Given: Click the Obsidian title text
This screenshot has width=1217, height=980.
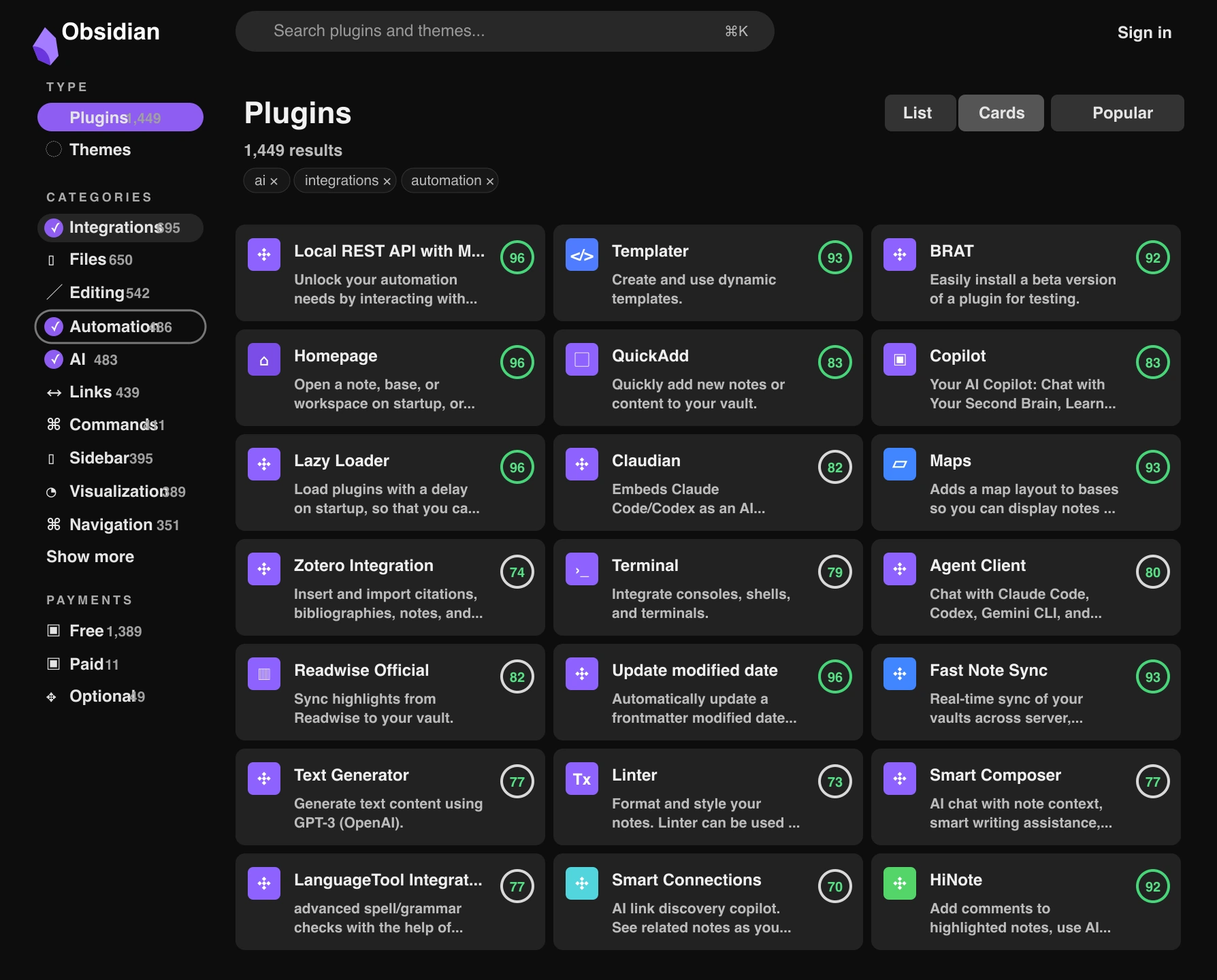Looking at the screenshot, I should tap(110, 31).
